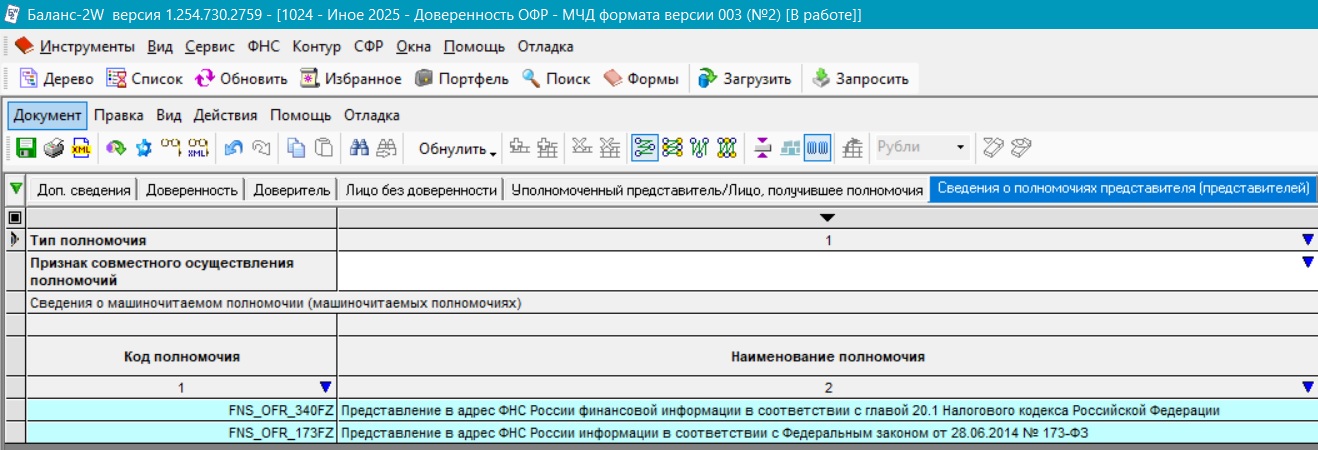The image size is (1318, 450).
Task: Click the Загрузить toolbar button
Action: tap(745, 79)
